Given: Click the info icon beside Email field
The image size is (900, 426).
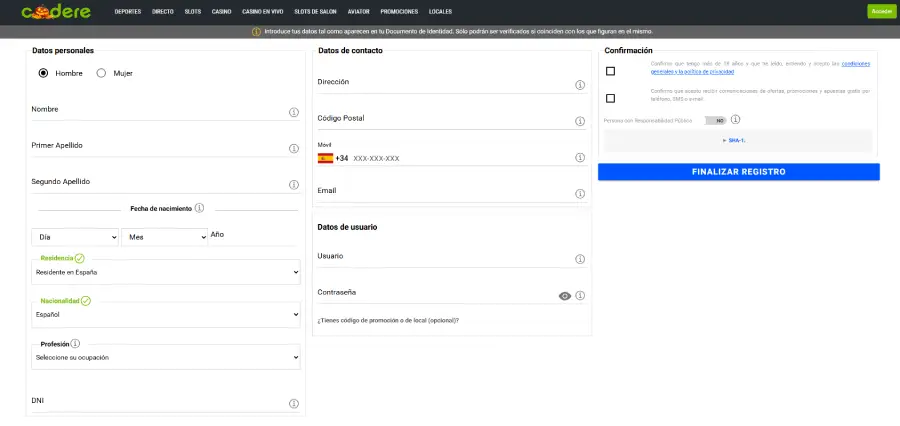Looking at the screenshot, I should 580,194.
